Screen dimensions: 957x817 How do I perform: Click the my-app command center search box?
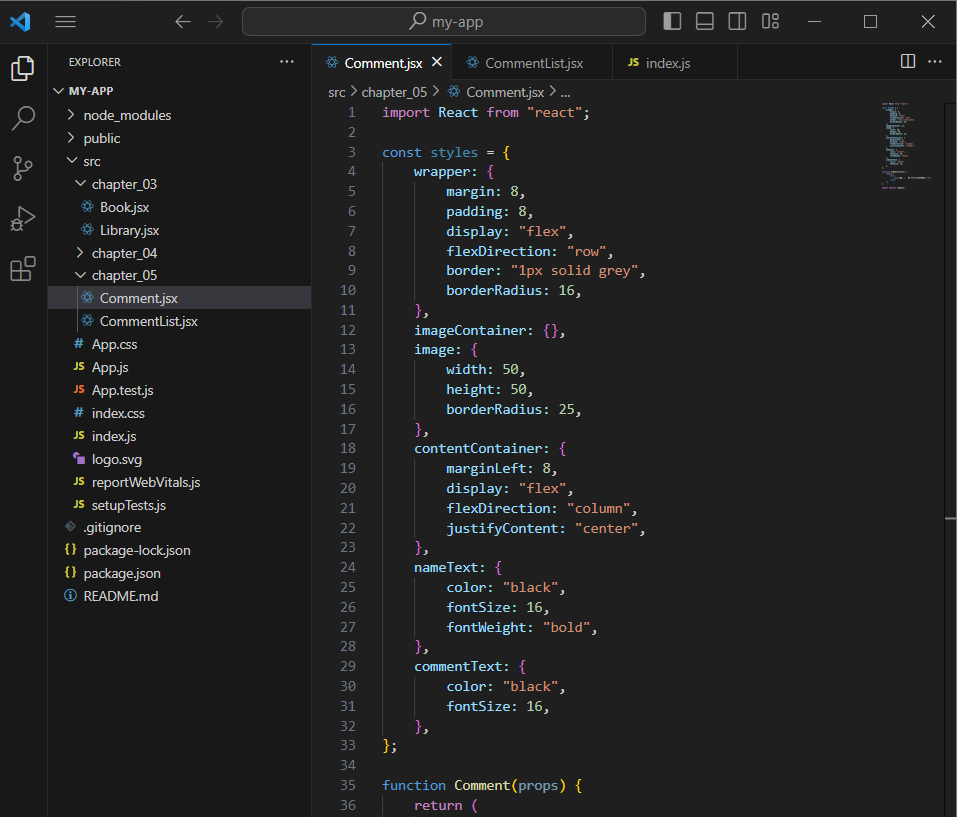pos(444,21)
